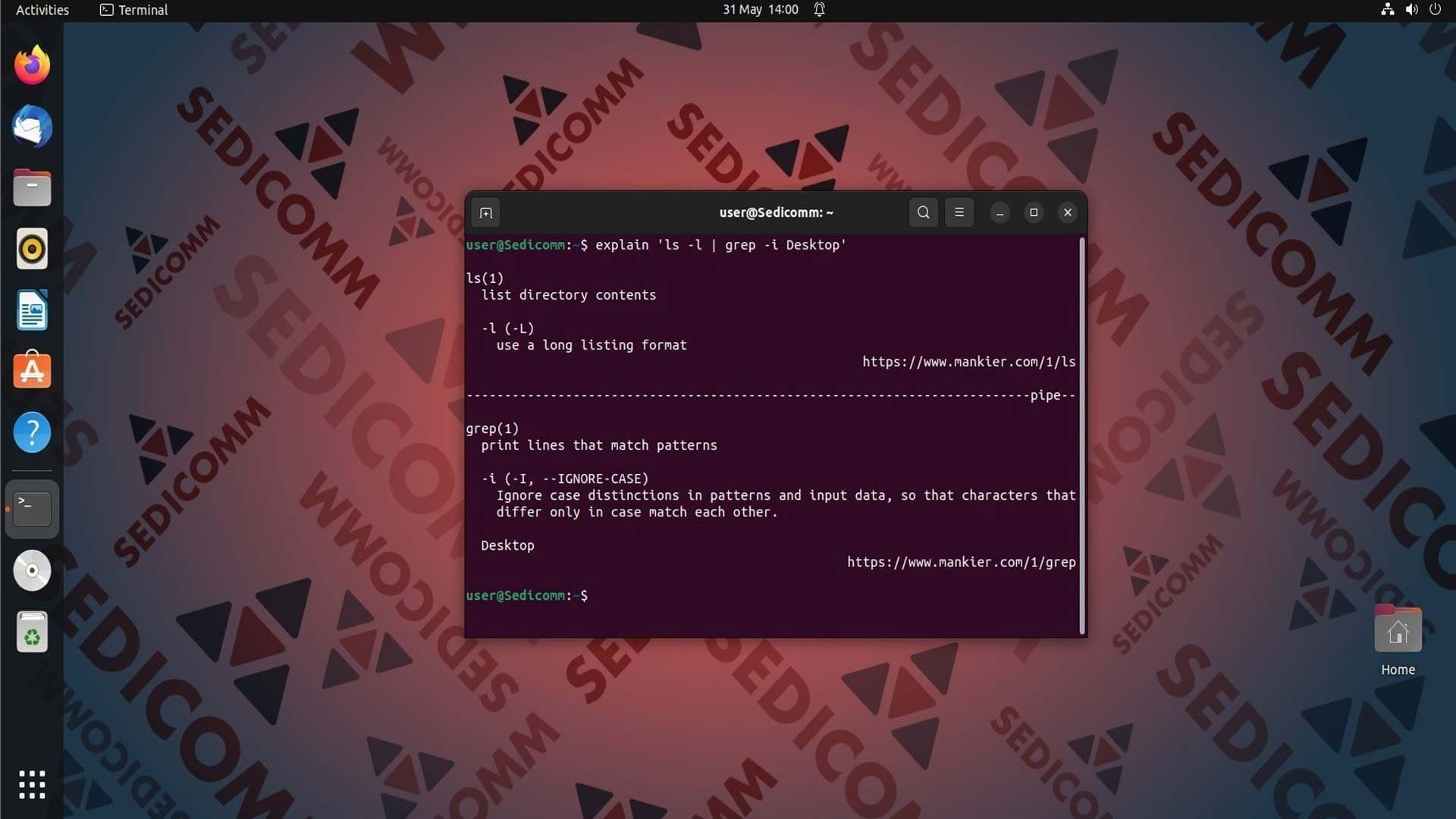Click the explain command line text

pos(720,245)
